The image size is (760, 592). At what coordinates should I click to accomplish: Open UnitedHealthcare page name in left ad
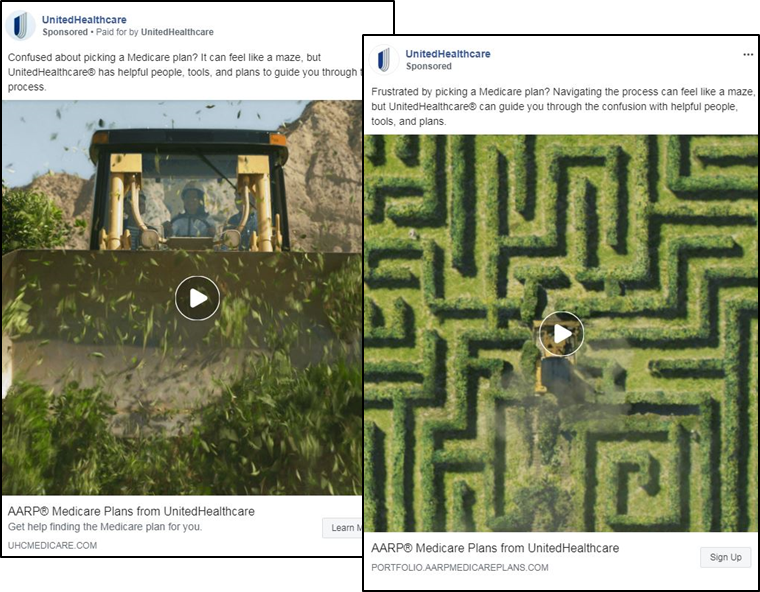tap(84, 20)
